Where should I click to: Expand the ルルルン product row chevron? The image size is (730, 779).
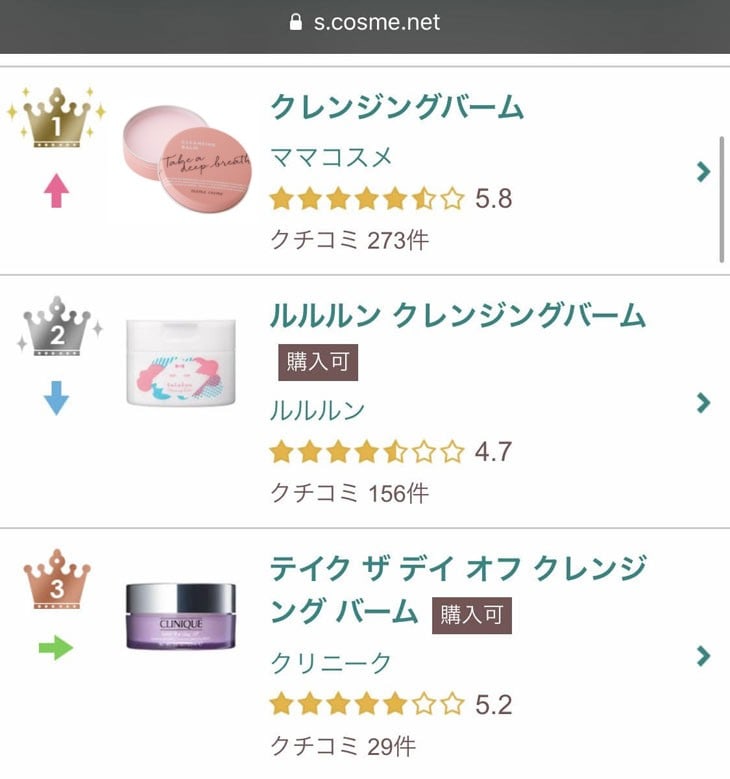tap(703, 403)
